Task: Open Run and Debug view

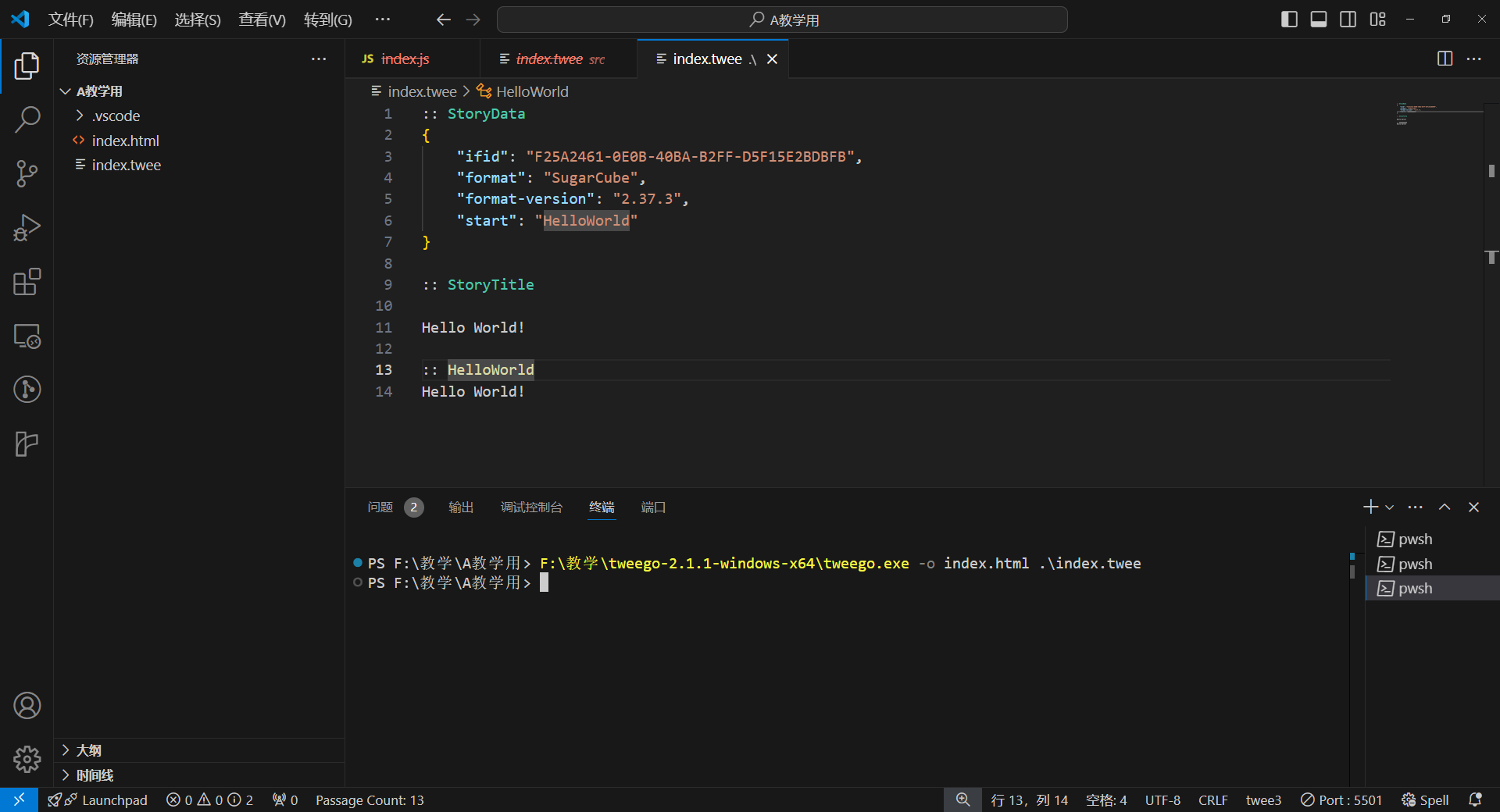Action: [x=27, y=228]
